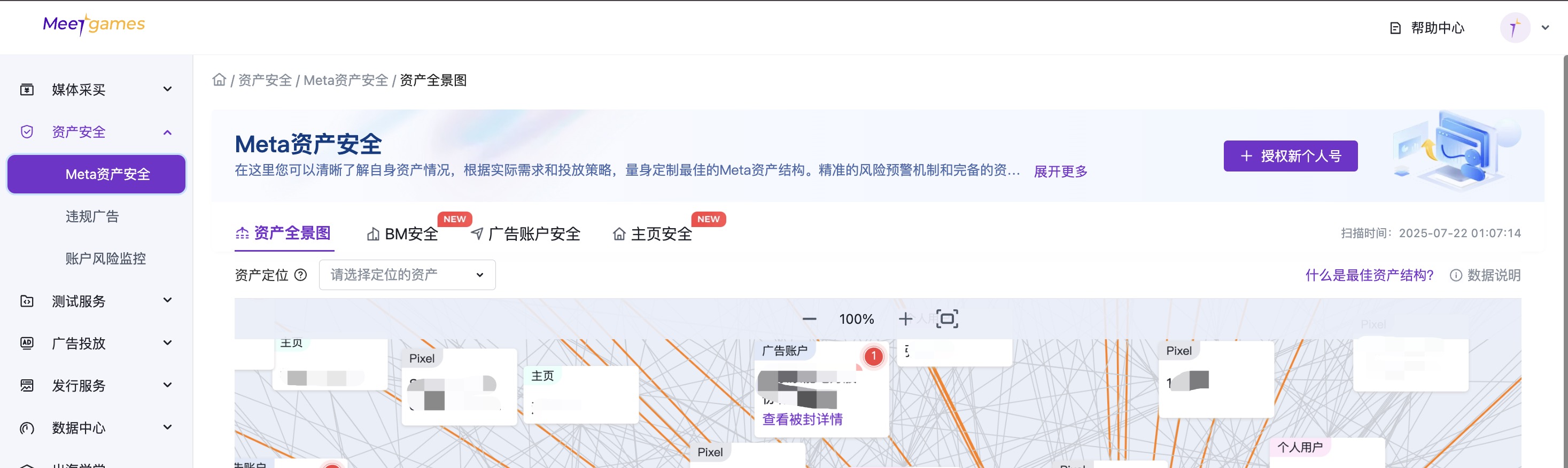Switch to BM安全 tab
The image size is (1568, 468).
tap(402, 233)
